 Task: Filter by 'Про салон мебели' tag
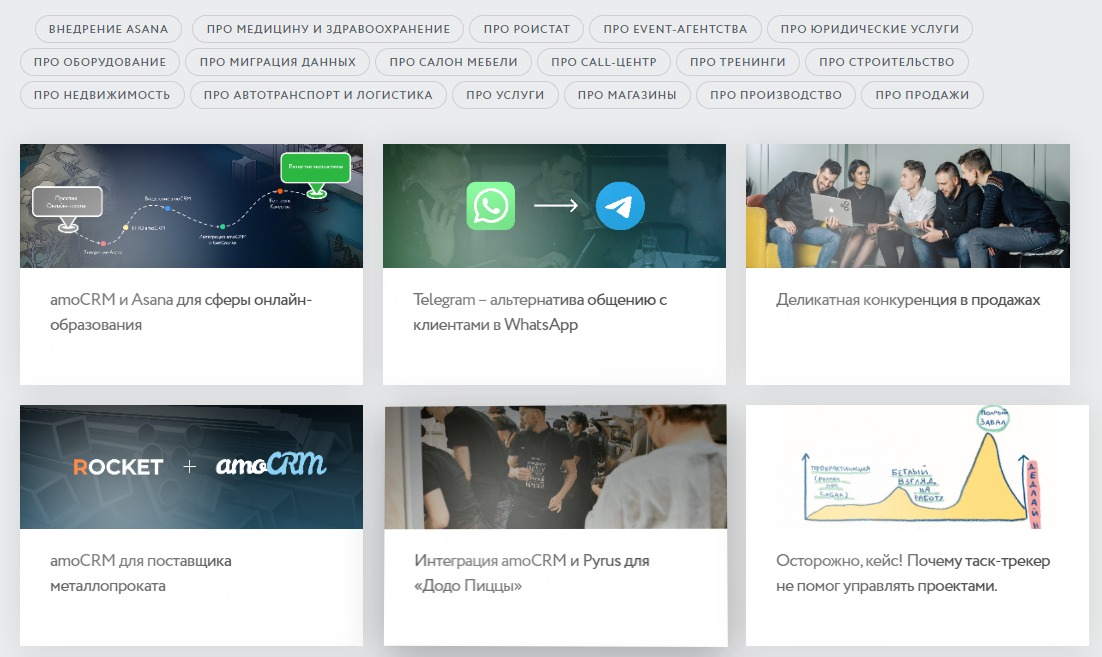coord(453,62)
